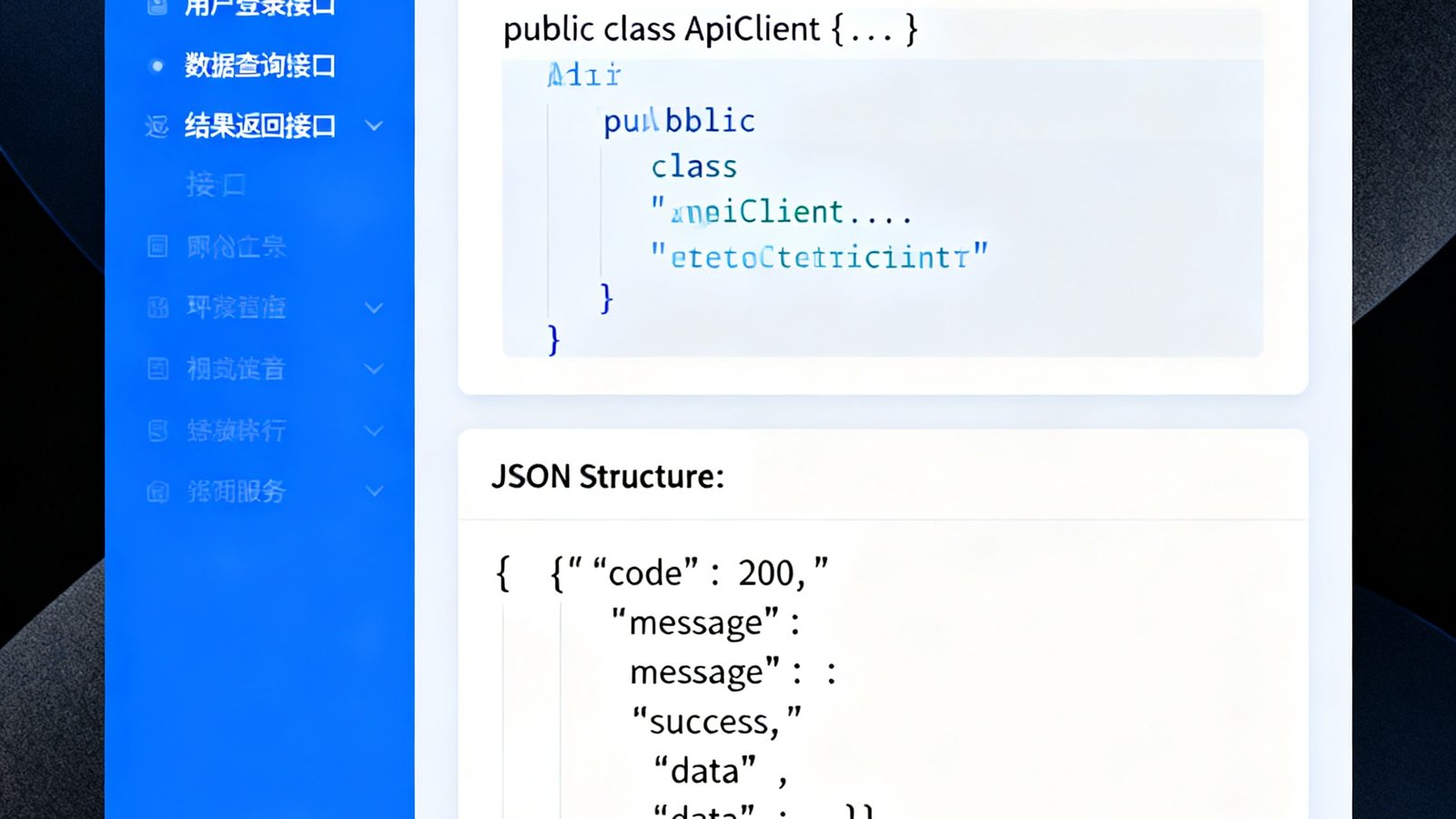Image resolution: width=1456 pixels, height=819 pixels.
Task: Click the bullet dot beside 数据查询接口
Action: [x=157, y=66]
